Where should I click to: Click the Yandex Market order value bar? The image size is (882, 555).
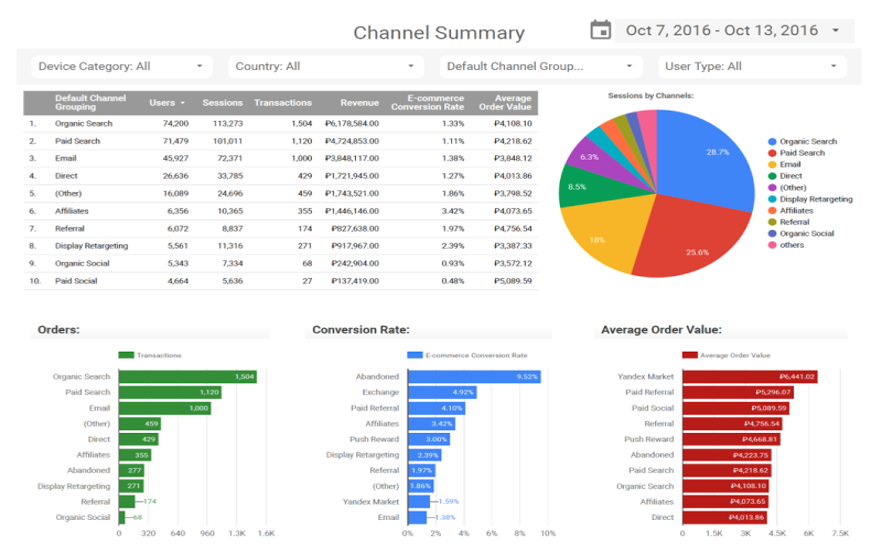[750, 377]
